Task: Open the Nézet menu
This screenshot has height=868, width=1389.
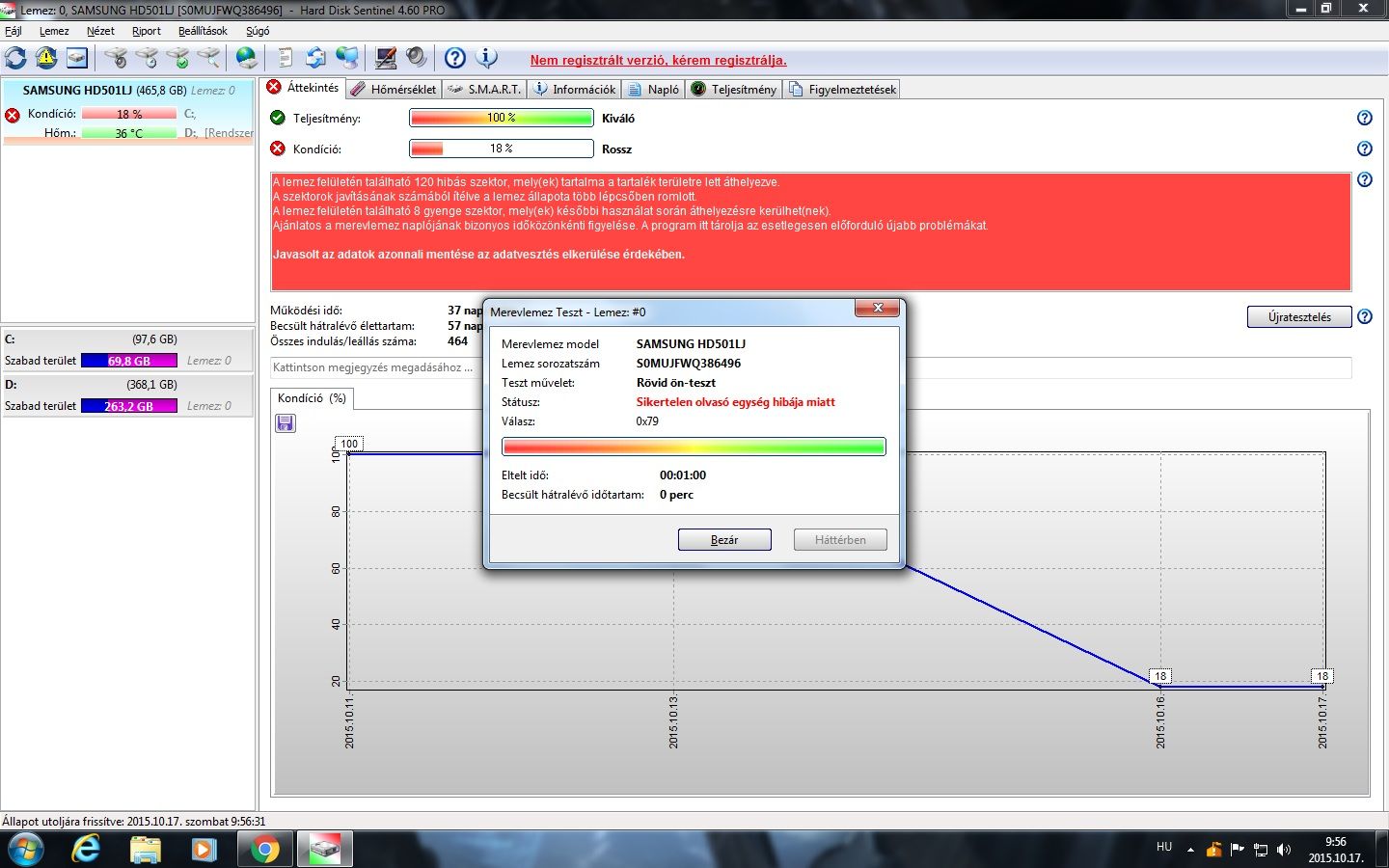Action: click(100, 31)
